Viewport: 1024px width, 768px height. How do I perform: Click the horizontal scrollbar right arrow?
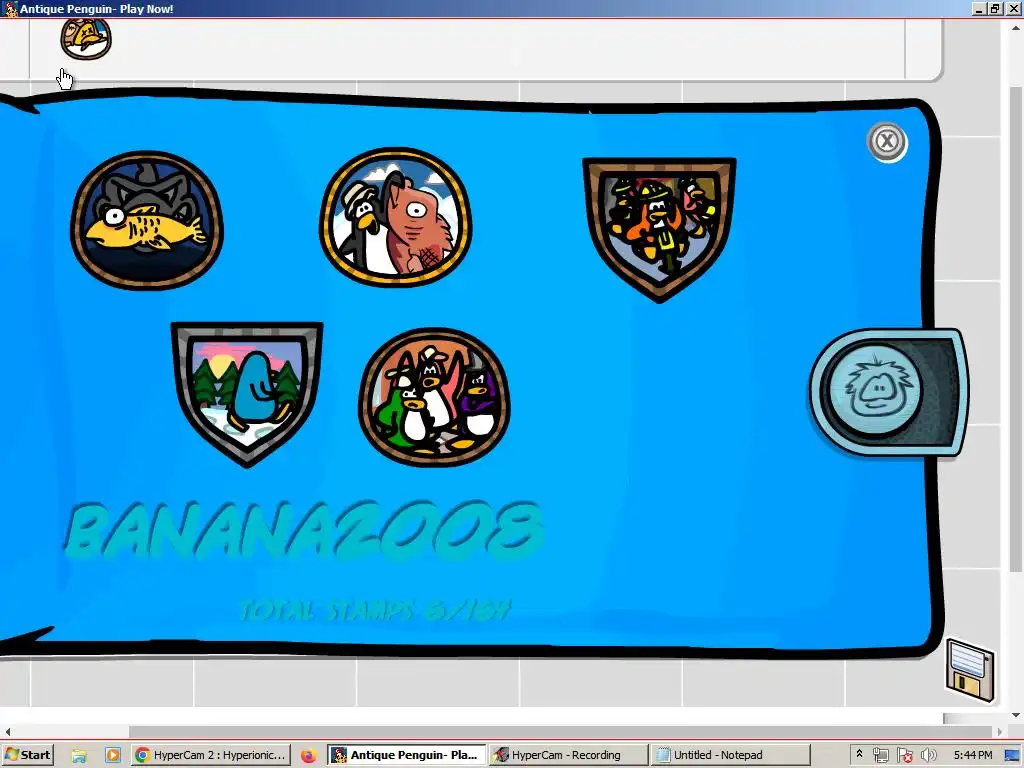point(1000,731)
